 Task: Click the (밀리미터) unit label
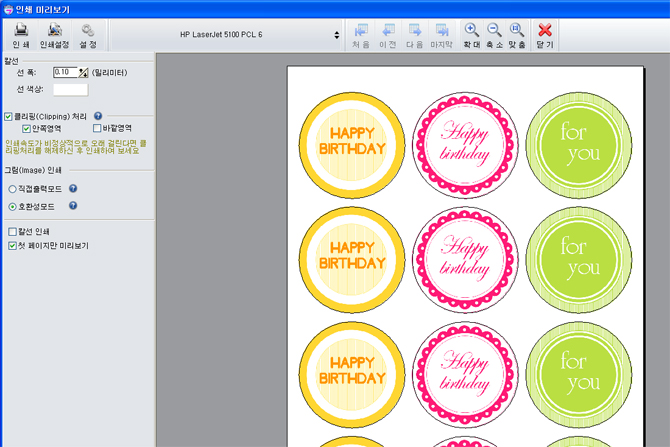pyautogui.click(x=109, y=73)
